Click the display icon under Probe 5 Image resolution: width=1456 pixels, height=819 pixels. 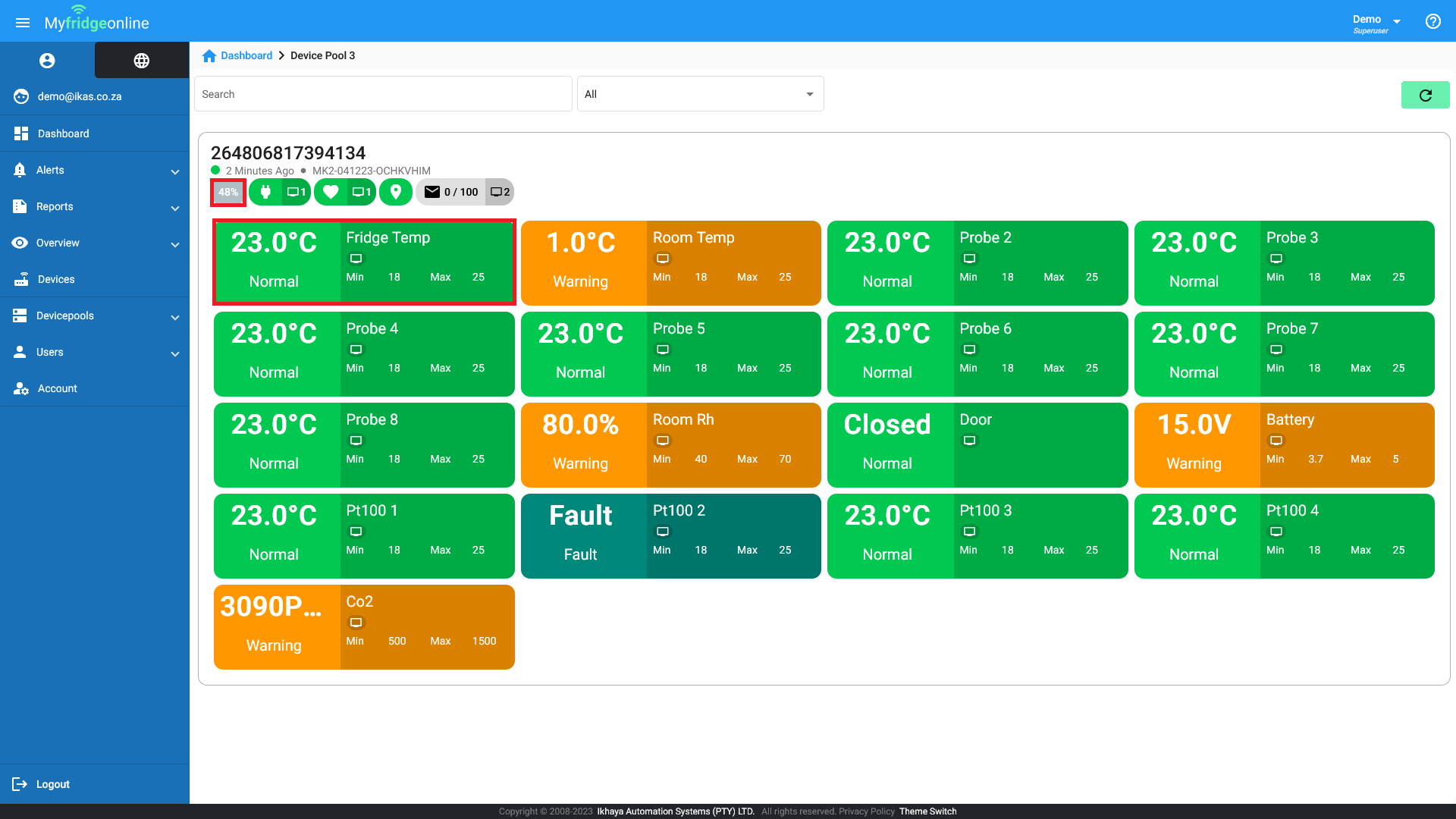click(663, 350)
